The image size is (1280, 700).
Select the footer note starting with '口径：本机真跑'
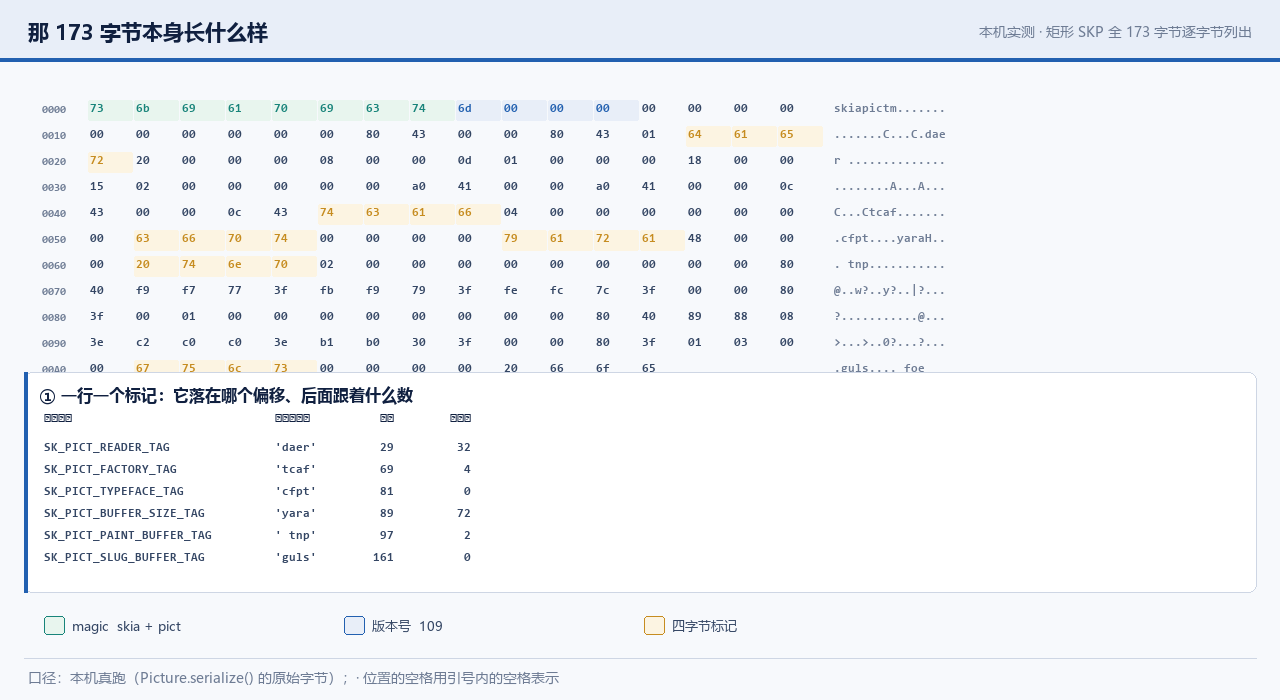tap(293, 678)
